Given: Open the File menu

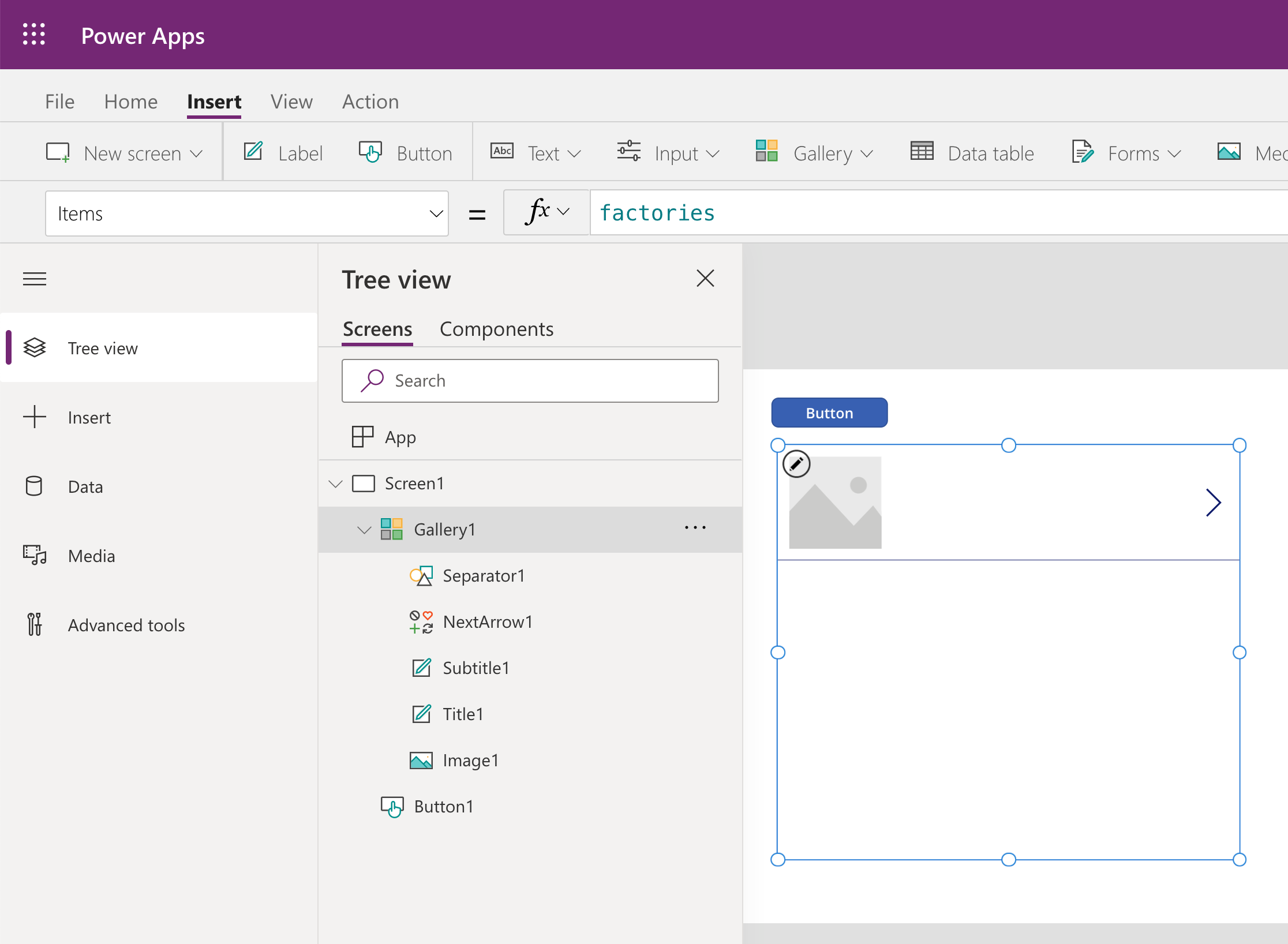Looking at the screenshot, I should 59,102.
